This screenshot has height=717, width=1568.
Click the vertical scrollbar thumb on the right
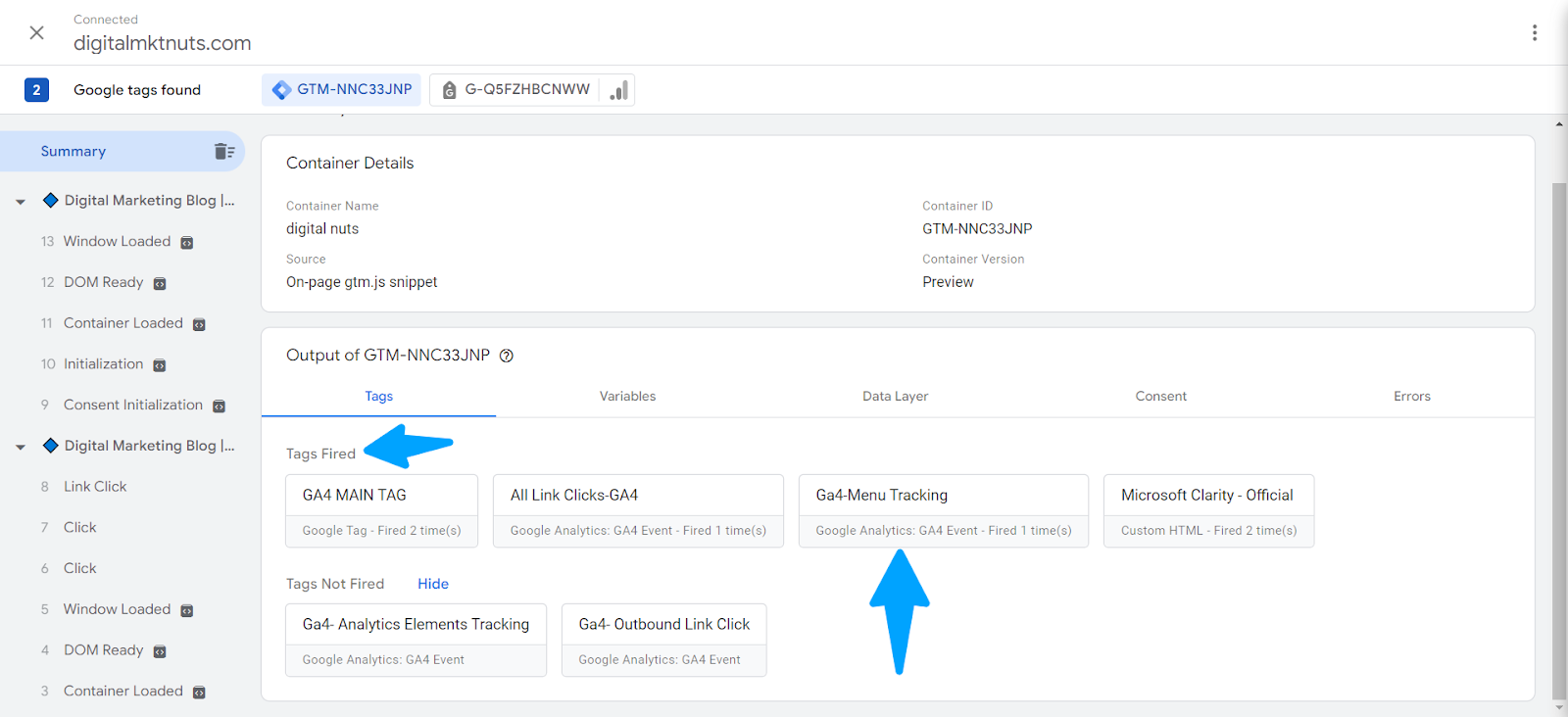click(x=1559, y=441)
